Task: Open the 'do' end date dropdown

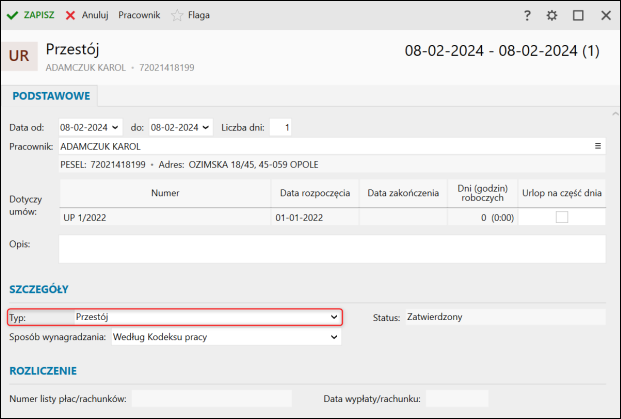Action: [206, 128]
